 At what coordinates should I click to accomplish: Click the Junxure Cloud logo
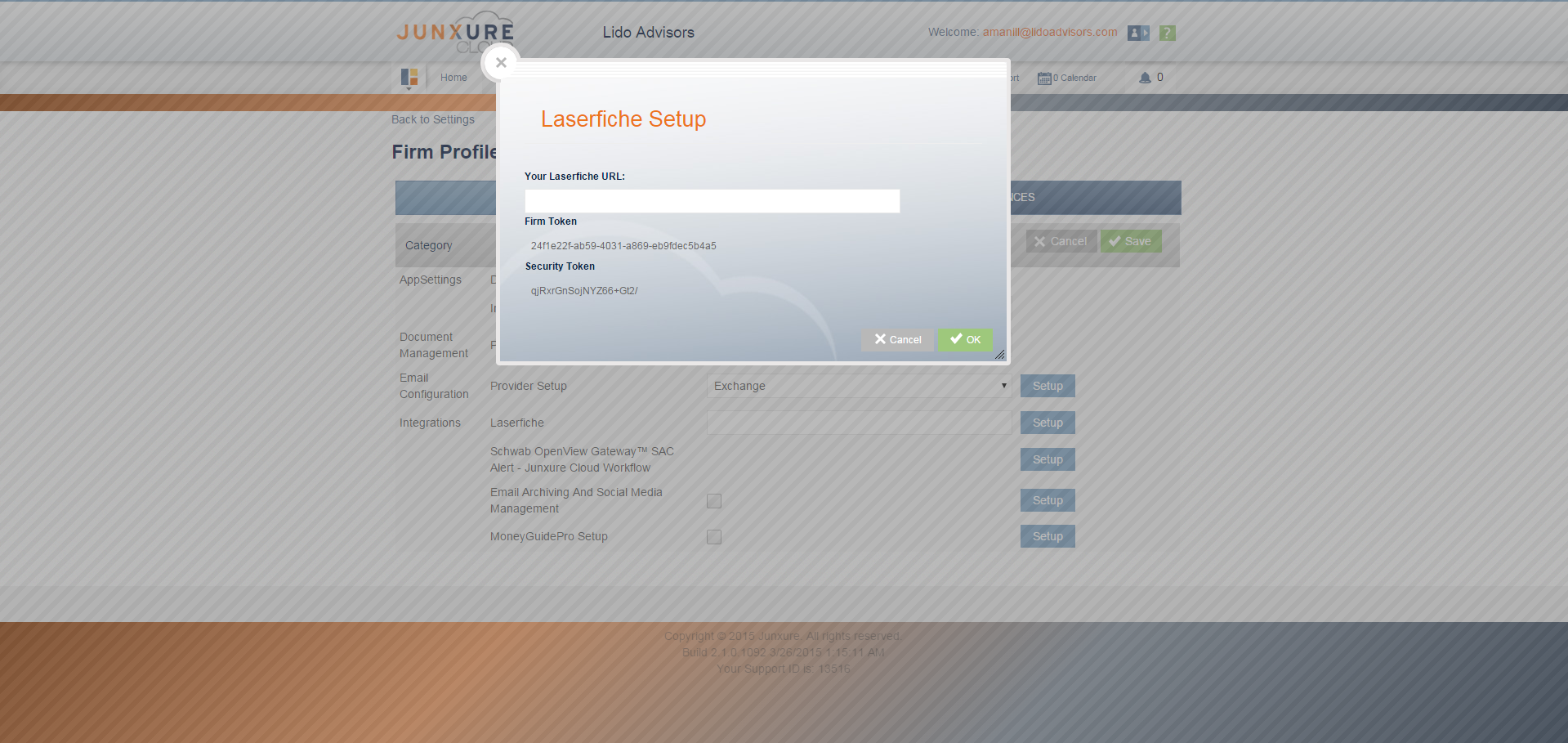click(455, 33)
